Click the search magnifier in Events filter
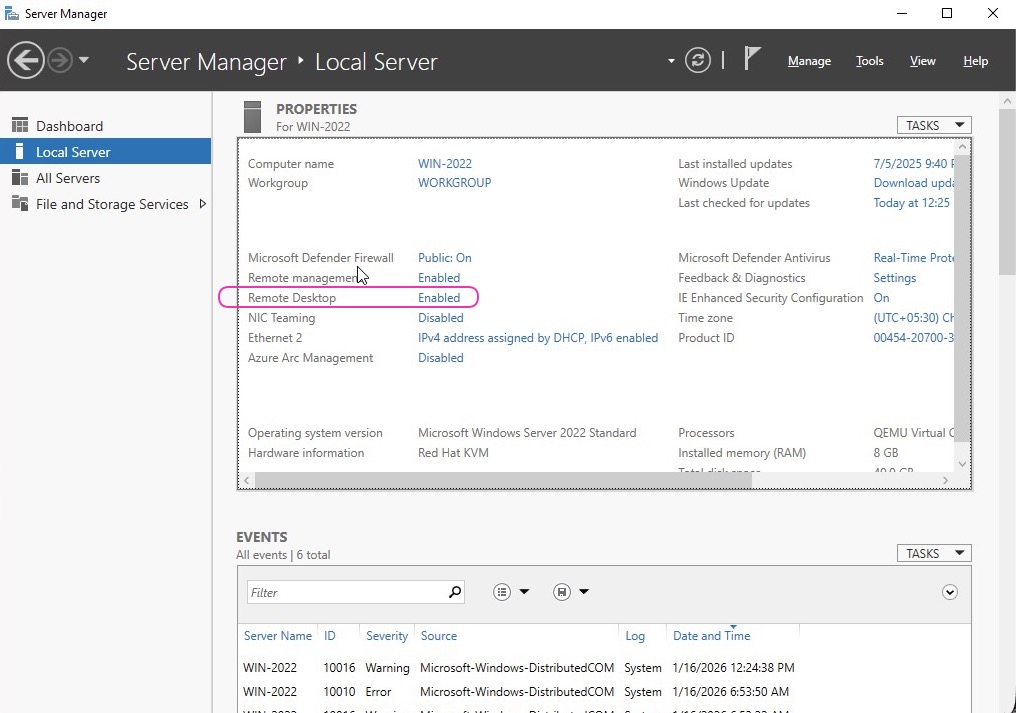 coord(455,592)
